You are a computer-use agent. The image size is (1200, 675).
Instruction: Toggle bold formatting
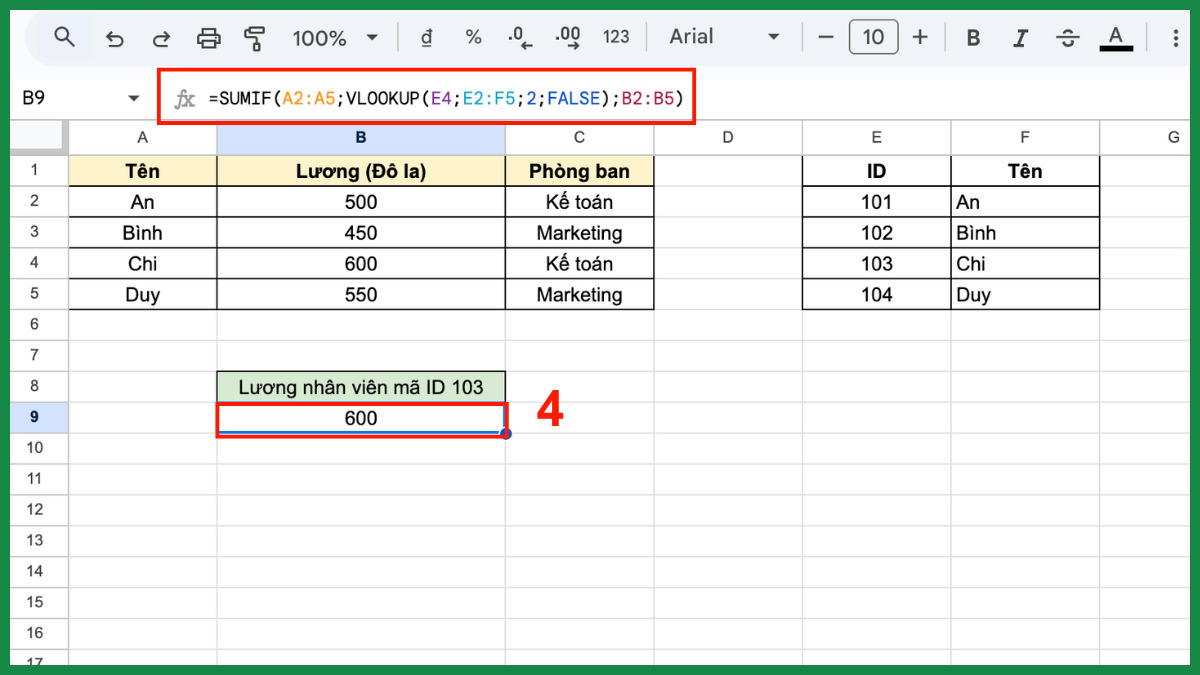click(972, 38)
